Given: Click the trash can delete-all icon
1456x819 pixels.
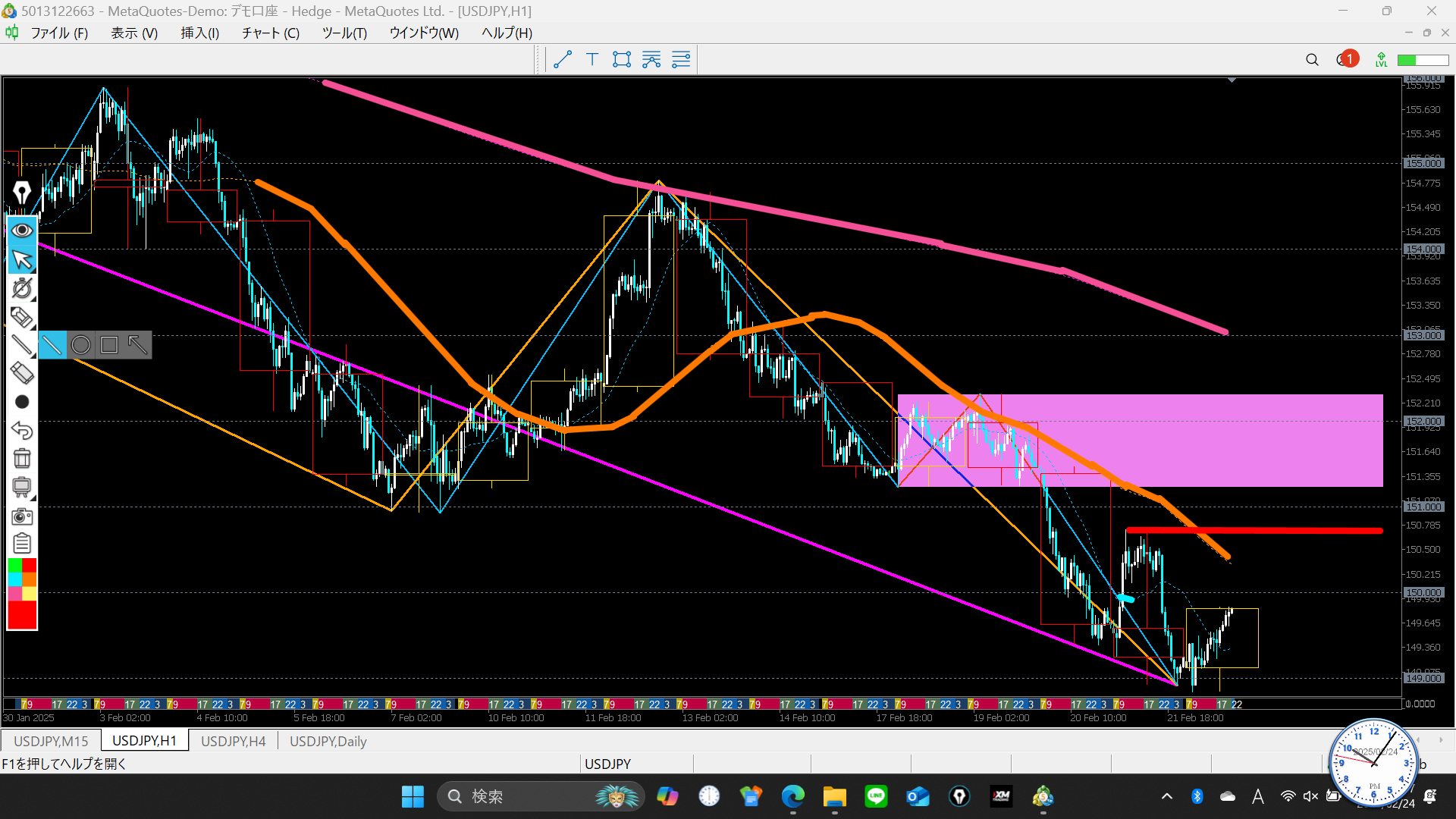Looking at the screenshot, I should coord(22,458).
